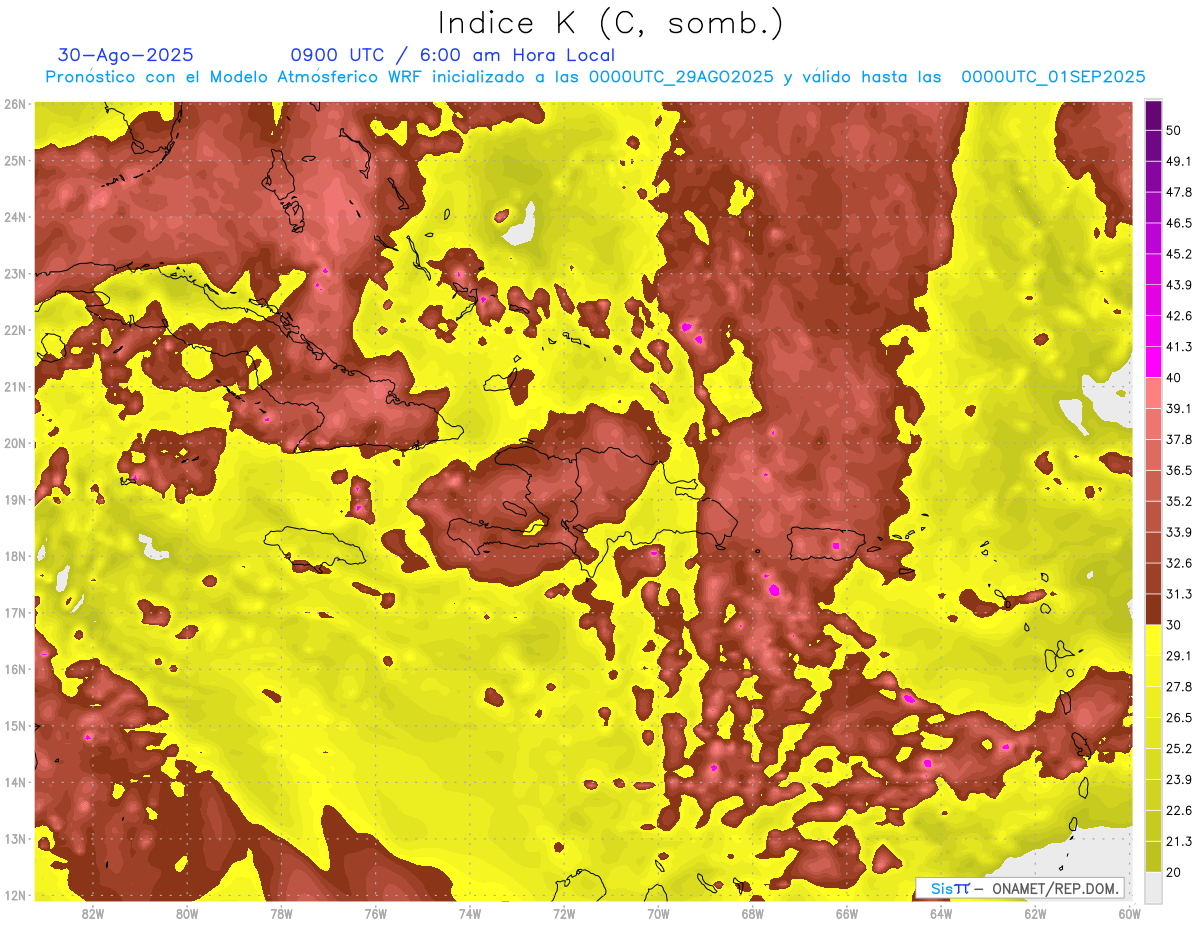Viewport: 1200px width, 927px height.
Task: Click the latitude label 24N
Action: point(15,217)
